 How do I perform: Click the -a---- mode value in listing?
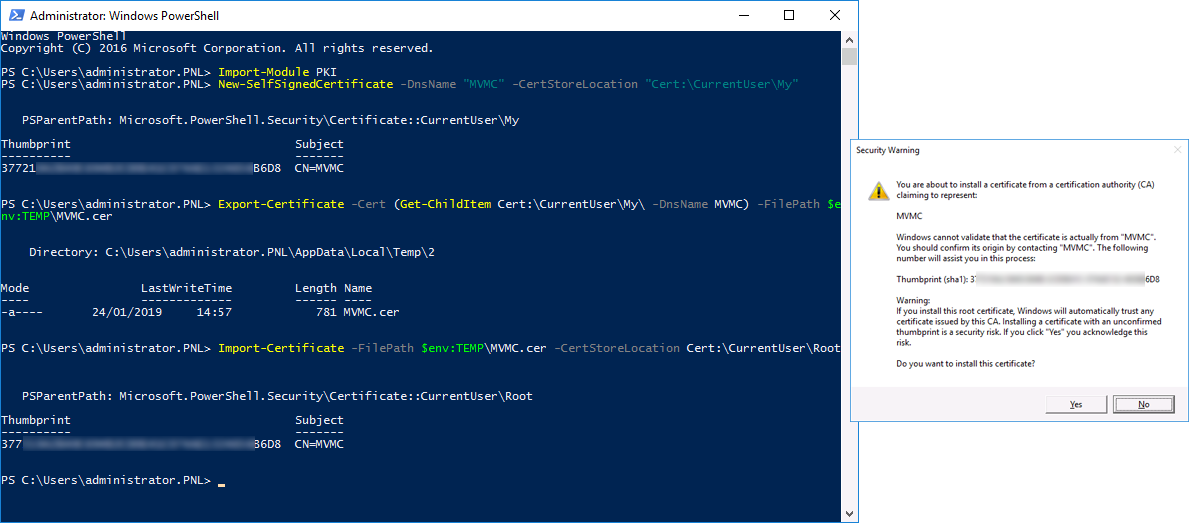[x=22, y=312]
